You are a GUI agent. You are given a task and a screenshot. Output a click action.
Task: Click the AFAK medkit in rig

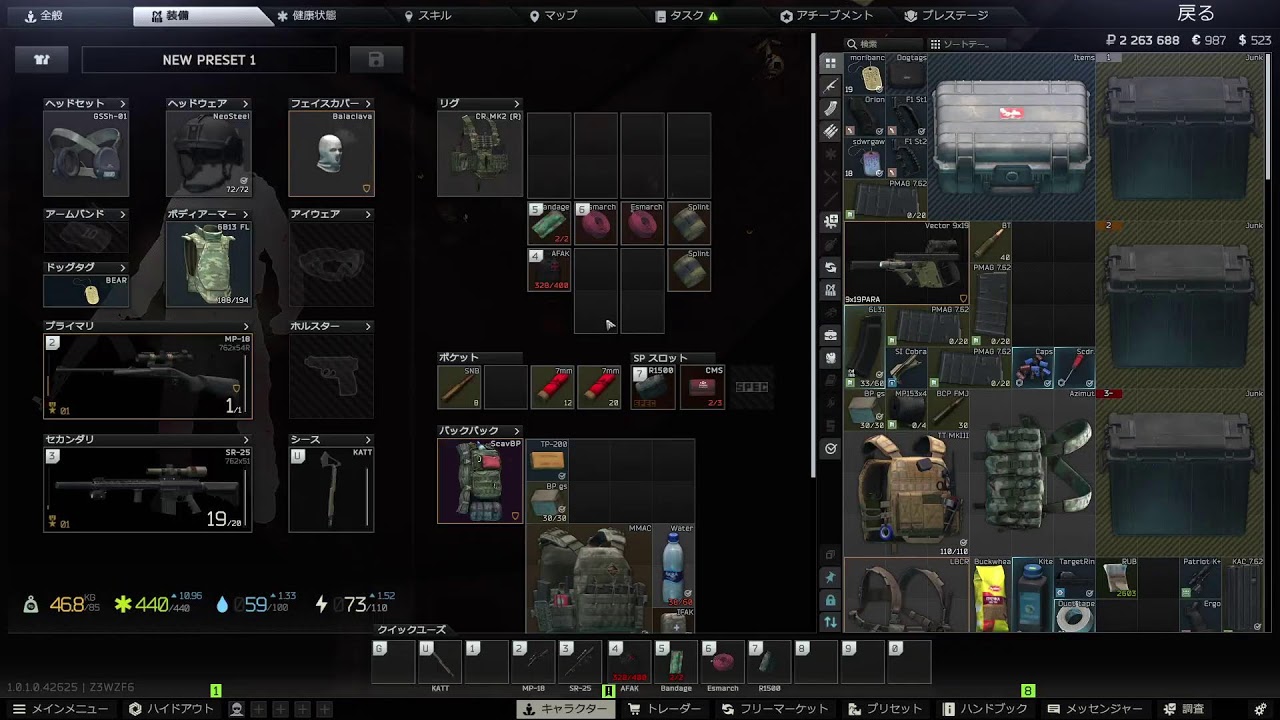pos(549,270)
